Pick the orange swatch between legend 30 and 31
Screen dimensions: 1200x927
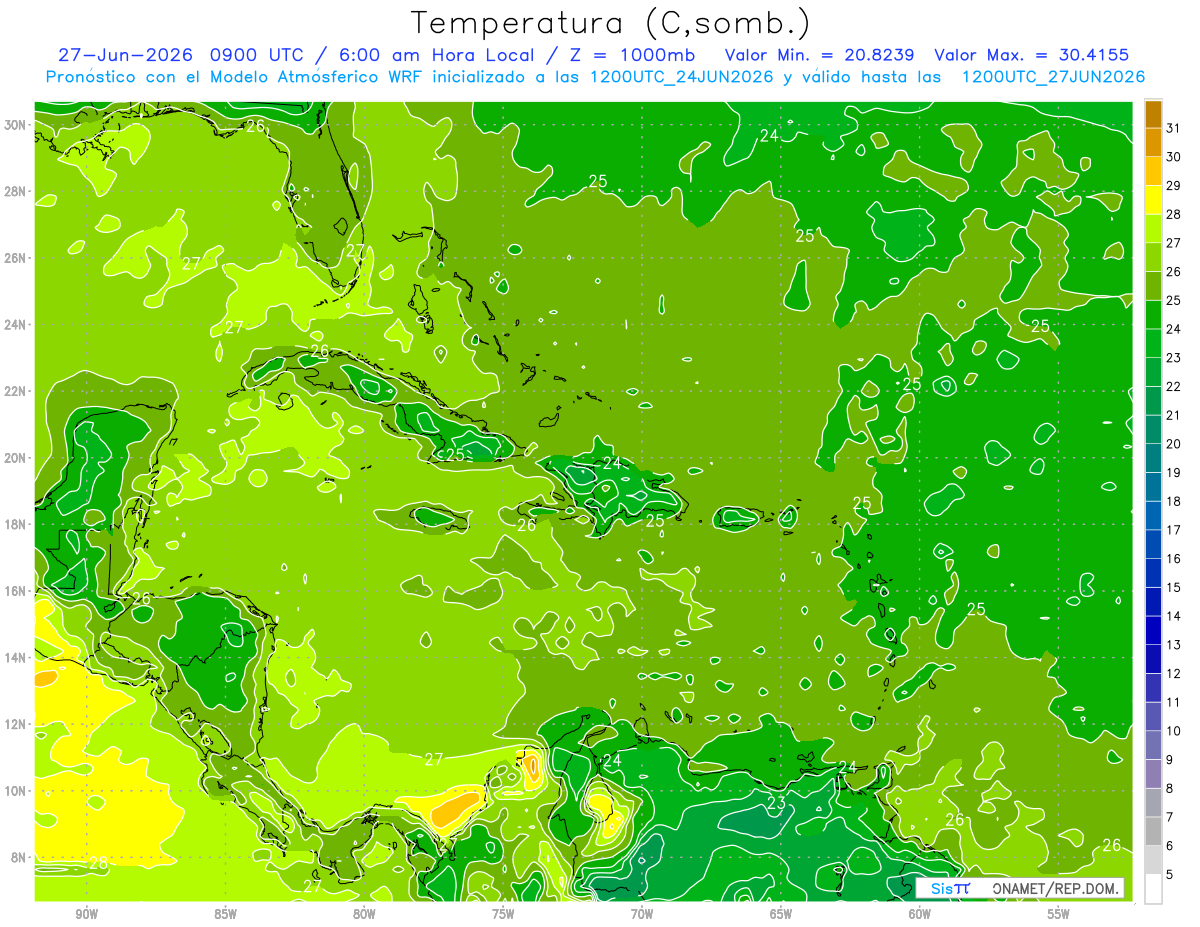(1153, 143)
